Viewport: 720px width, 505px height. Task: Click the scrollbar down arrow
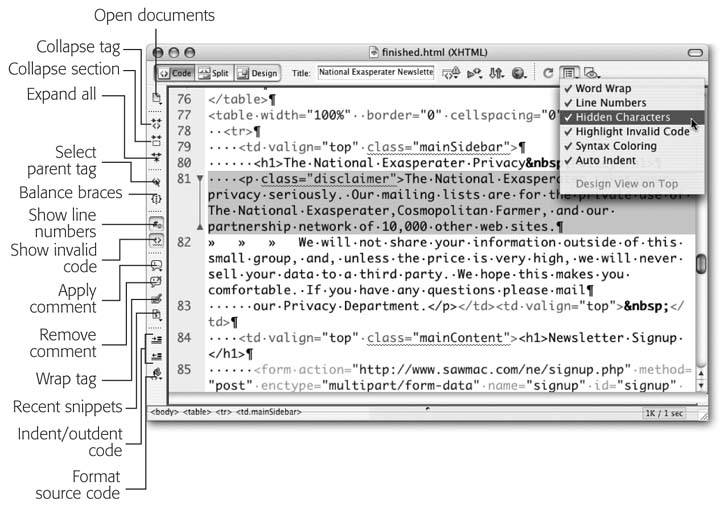(701, 385)
